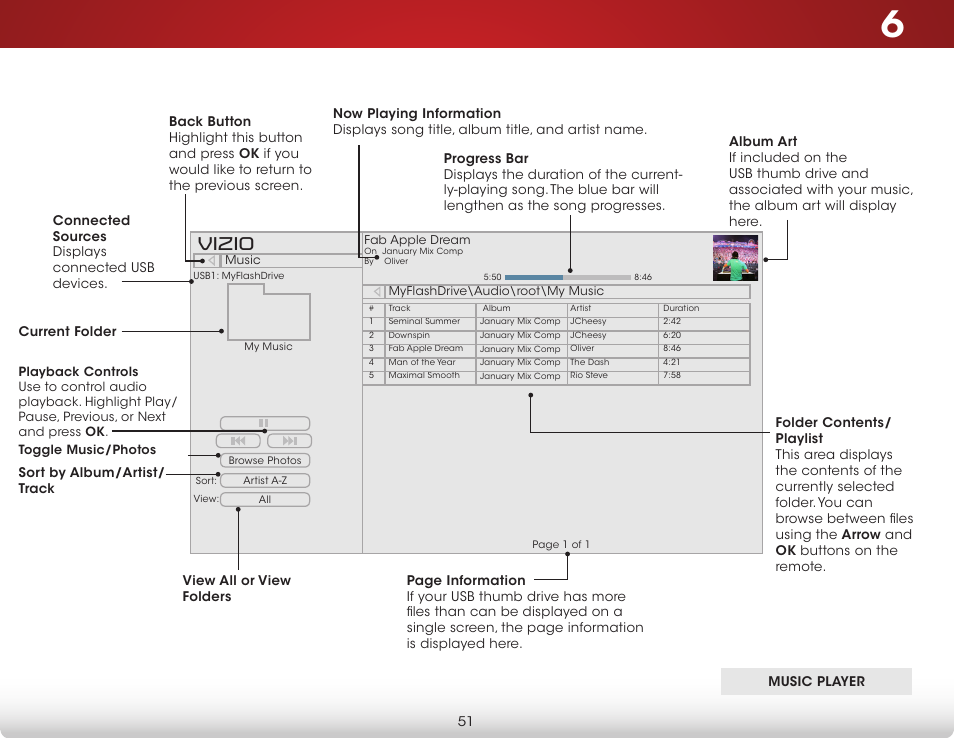This screenshot has width=954, height=738.
Task: Pause the currently playing song
Action: (265, 423)
